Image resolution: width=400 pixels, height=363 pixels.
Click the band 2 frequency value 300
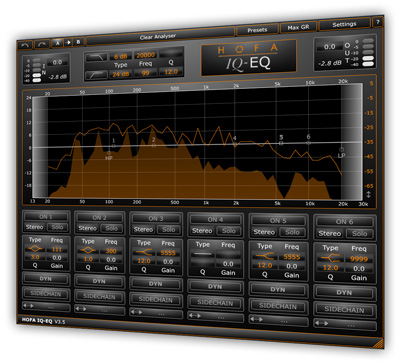click(111, 251)
